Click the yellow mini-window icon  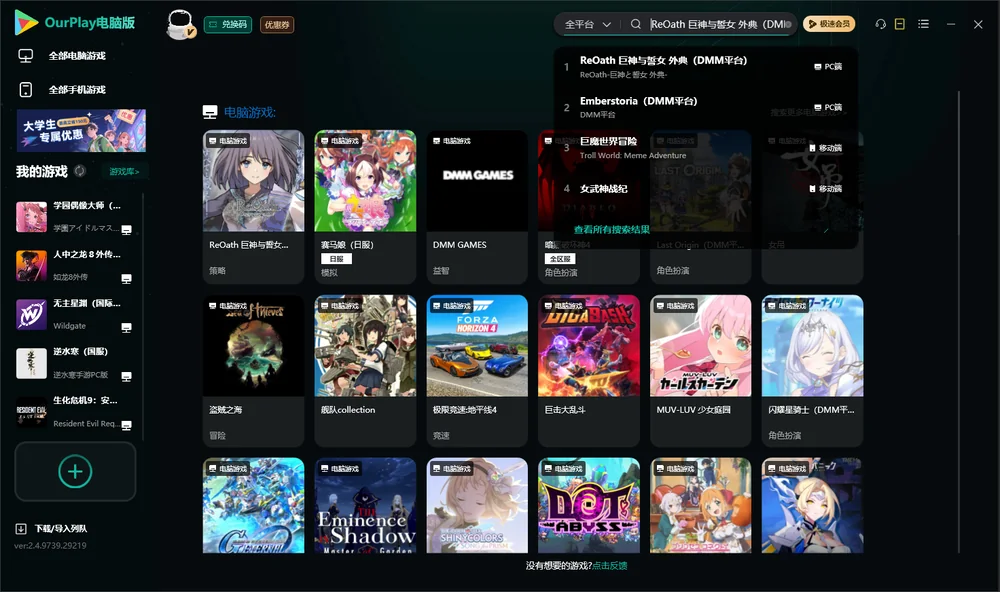point(900,24)
